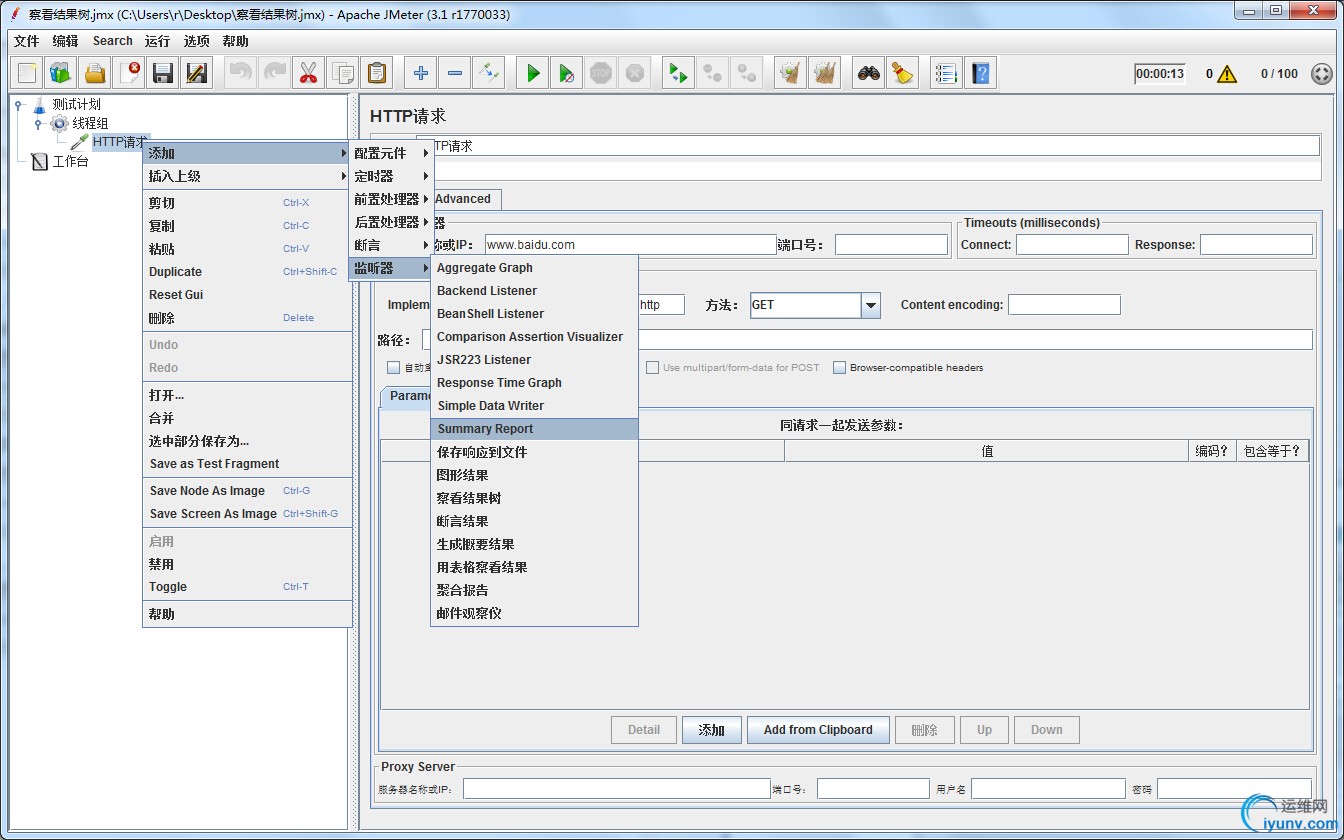Click the 添加 parameter button
This screenshot has width=1344, height=840.
(x=711, y=730)
